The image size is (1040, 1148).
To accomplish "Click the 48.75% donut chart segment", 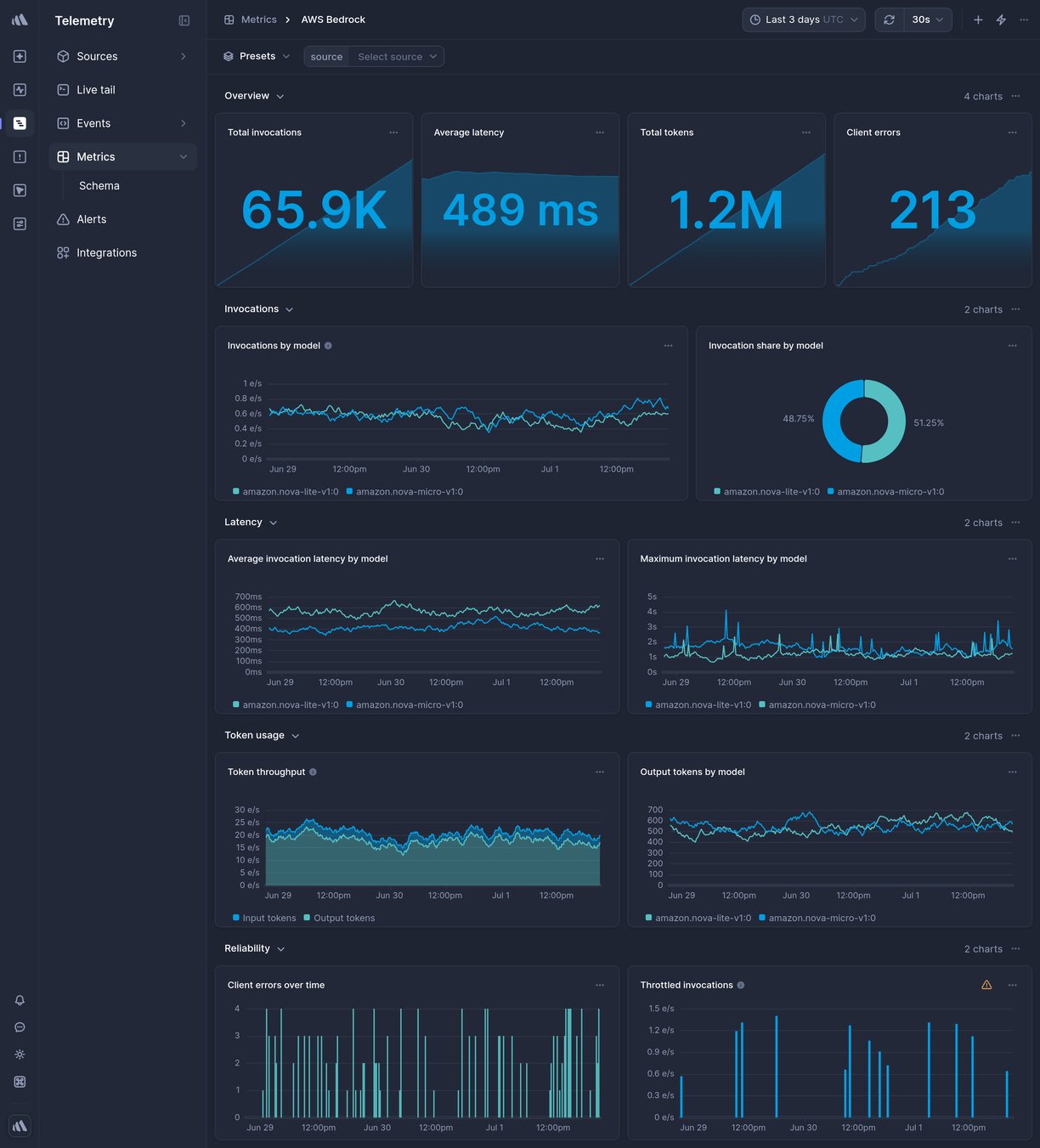I will pyautogui.click(x=832, y=421).
